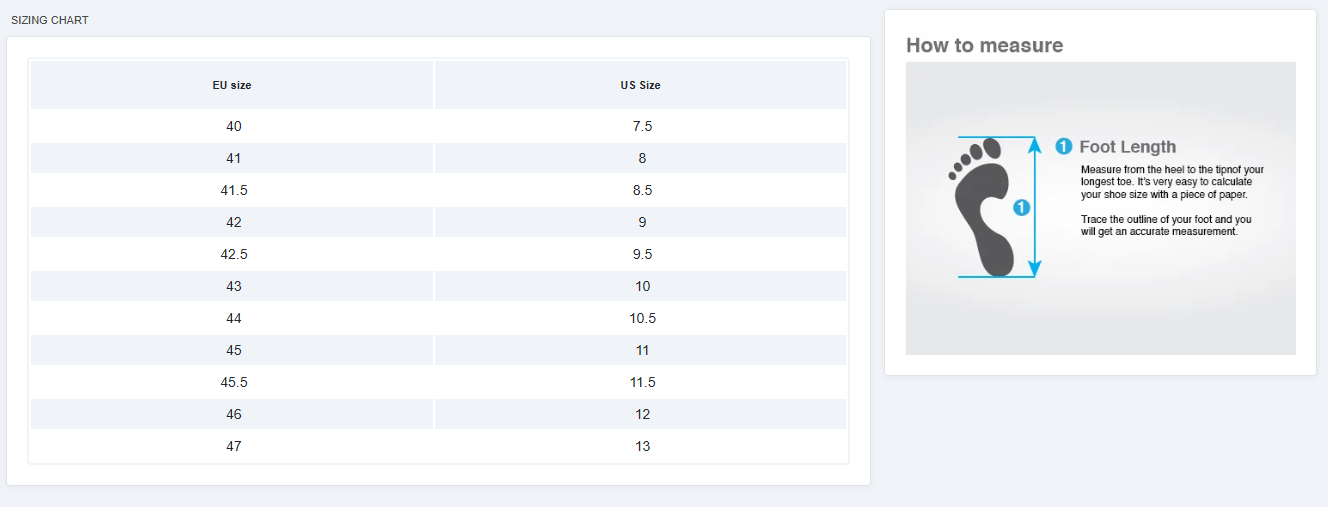Click the footprint icon in the measuring guide
Viewport: 1328px width, 507px height.
(982, 208)
